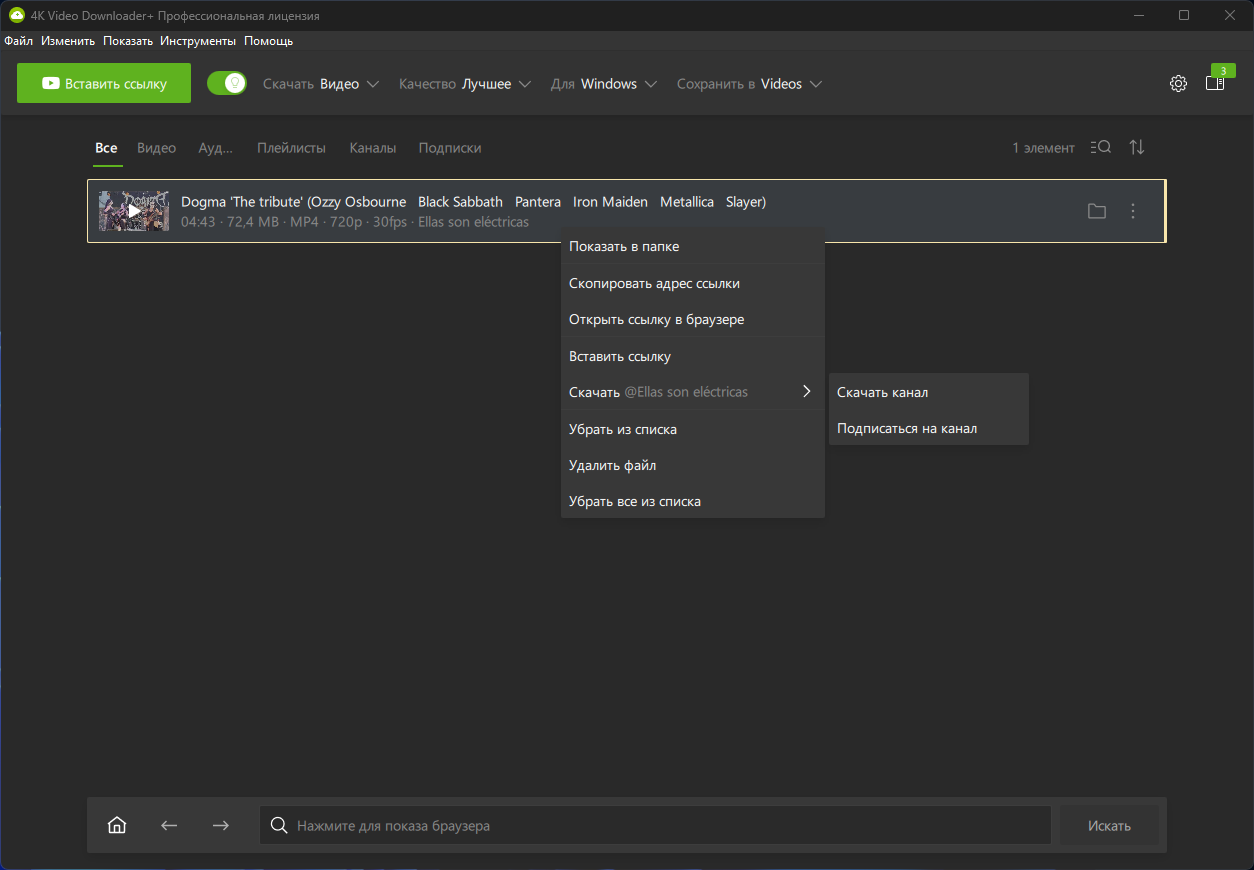The image size is (1254, 870).
Task: Open the Сохранить в Videos dropdown
Action: click(x=750, y=84)
